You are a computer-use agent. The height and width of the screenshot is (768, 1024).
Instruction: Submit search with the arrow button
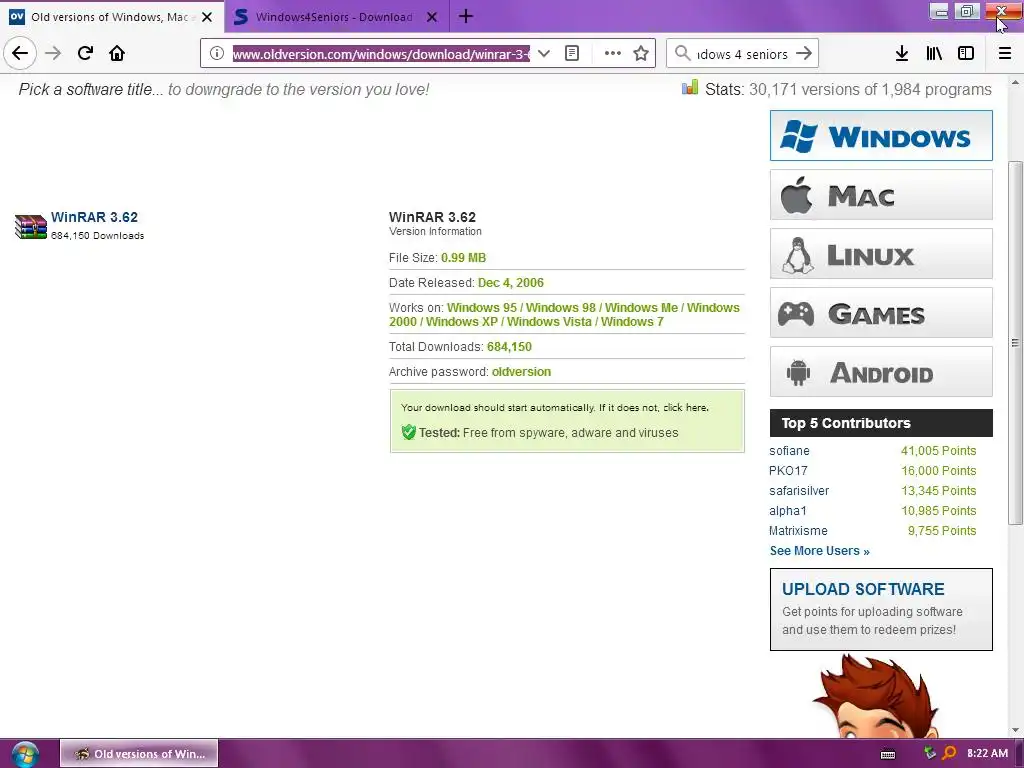pos(804,54)
